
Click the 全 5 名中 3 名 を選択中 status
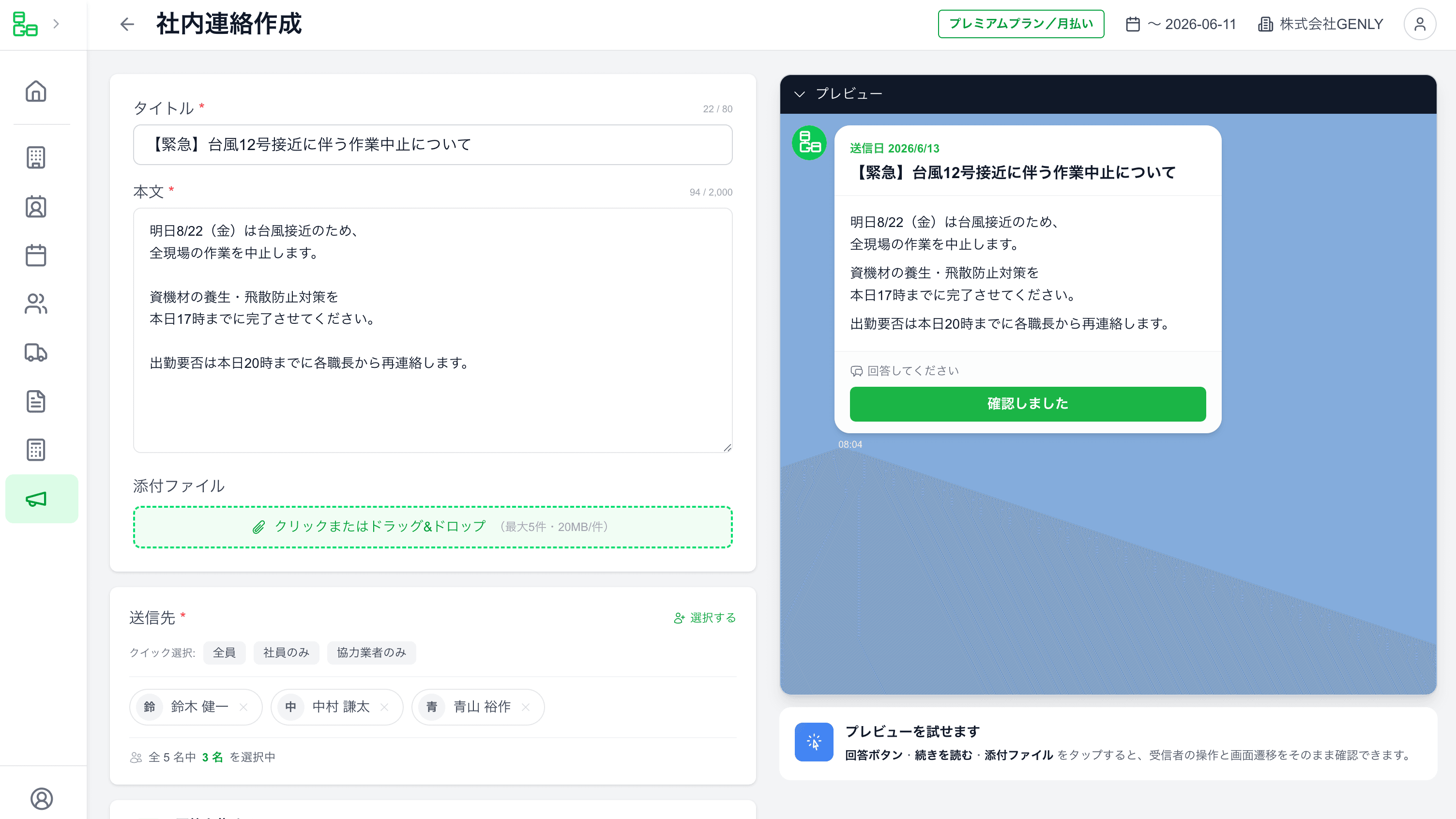[212, 757]
